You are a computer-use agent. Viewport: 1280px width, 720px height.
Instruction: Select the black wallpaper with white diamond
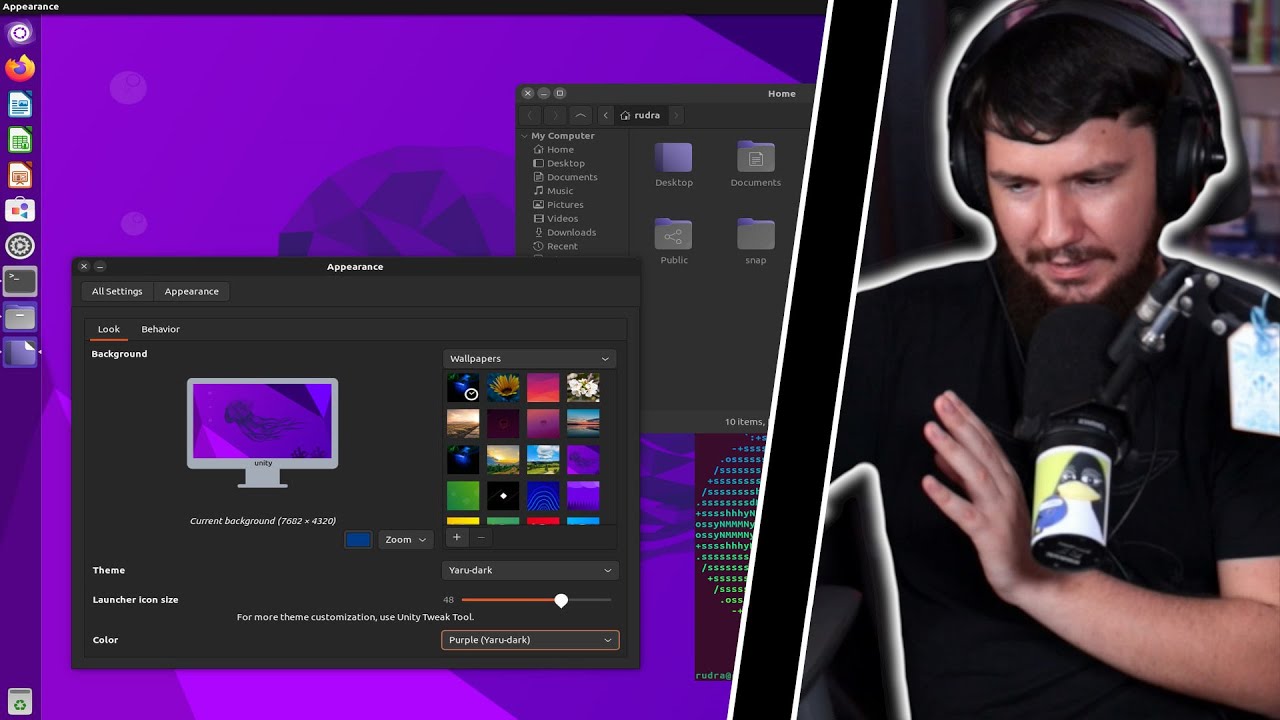503,495
